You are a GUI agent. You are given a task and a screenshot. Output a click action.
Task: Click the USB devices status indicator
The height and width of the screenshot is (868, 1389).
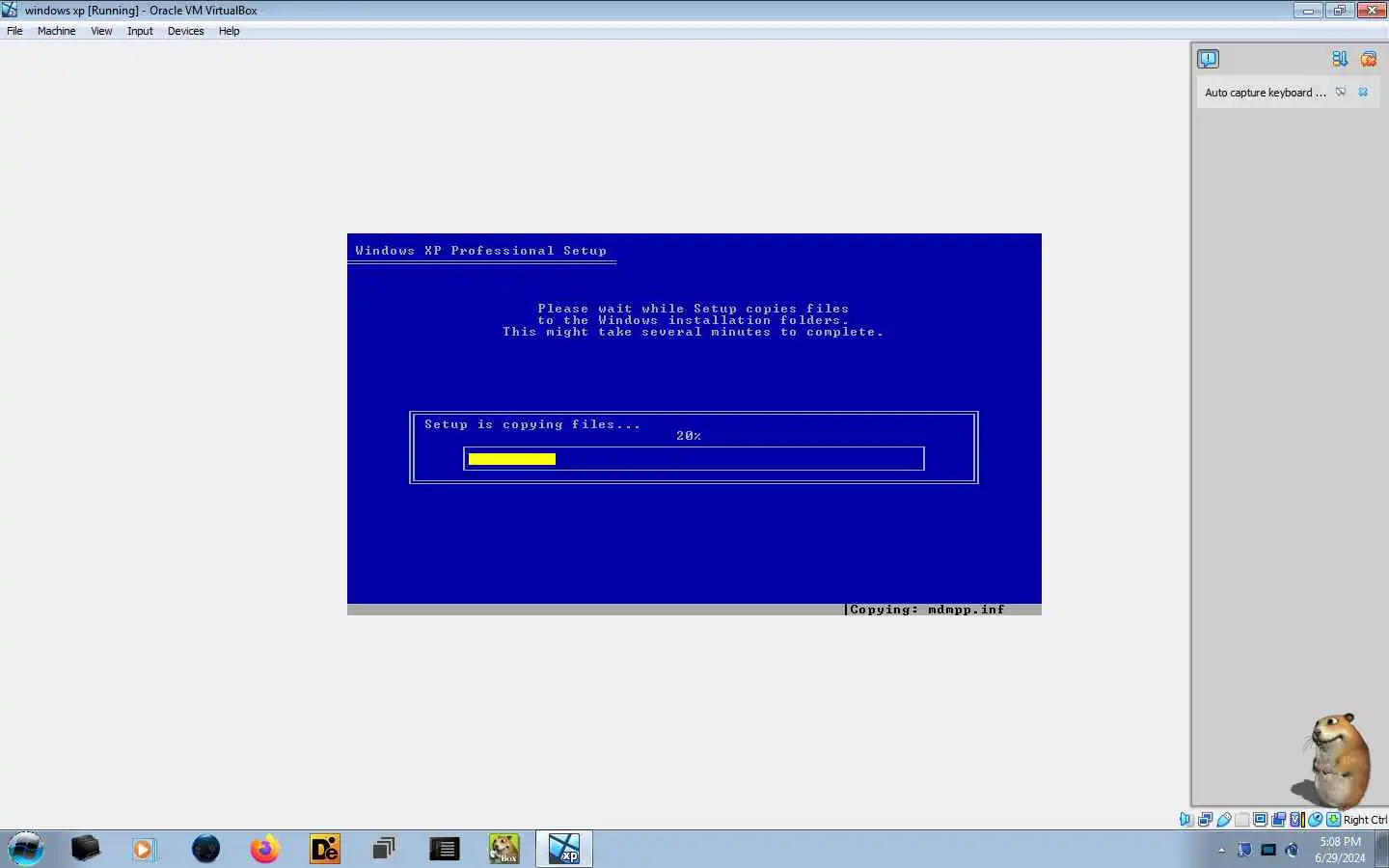point(1223,820)
